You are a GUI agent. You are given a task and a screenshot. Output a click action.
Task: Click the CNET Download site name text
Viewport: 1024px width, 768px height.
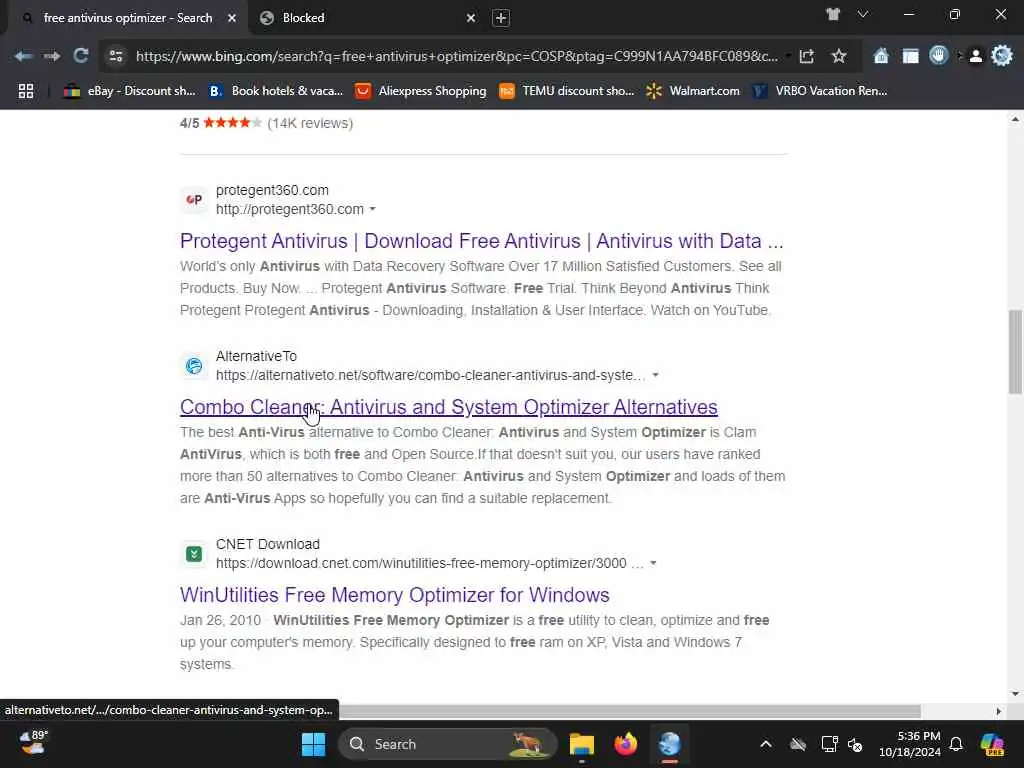point(268,544)
